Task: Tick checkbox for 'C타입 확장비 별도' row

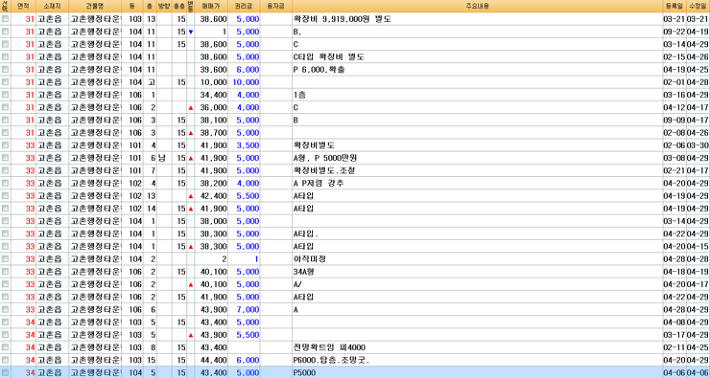Action: pos(5,57)
